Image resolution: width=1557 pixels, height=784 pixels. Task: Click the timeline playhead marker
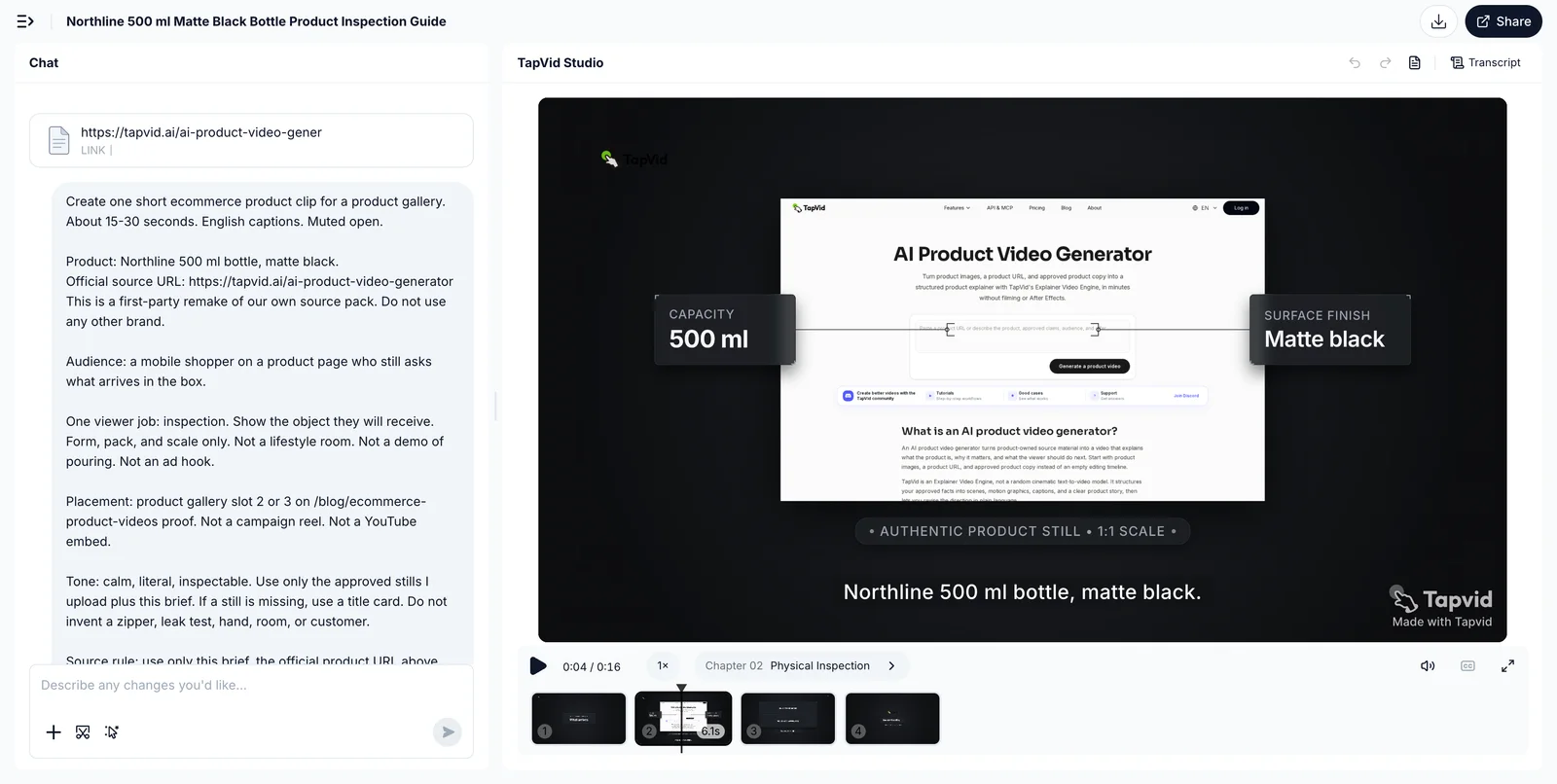pyautogui.click(x=681, y=689)
